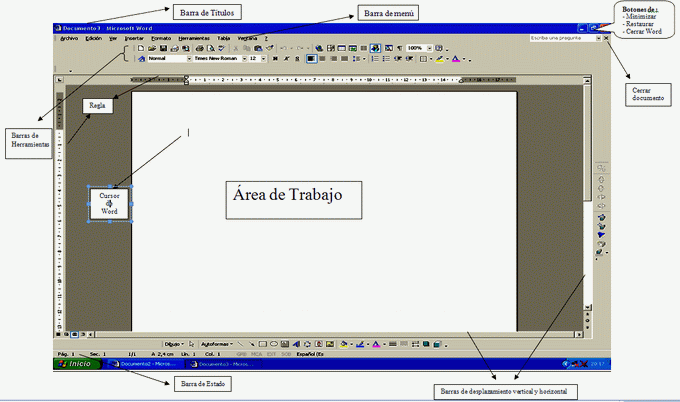Decrease the paragraph indent
Viewport: 680px width, 402px height.
click(x=397, y=59)
